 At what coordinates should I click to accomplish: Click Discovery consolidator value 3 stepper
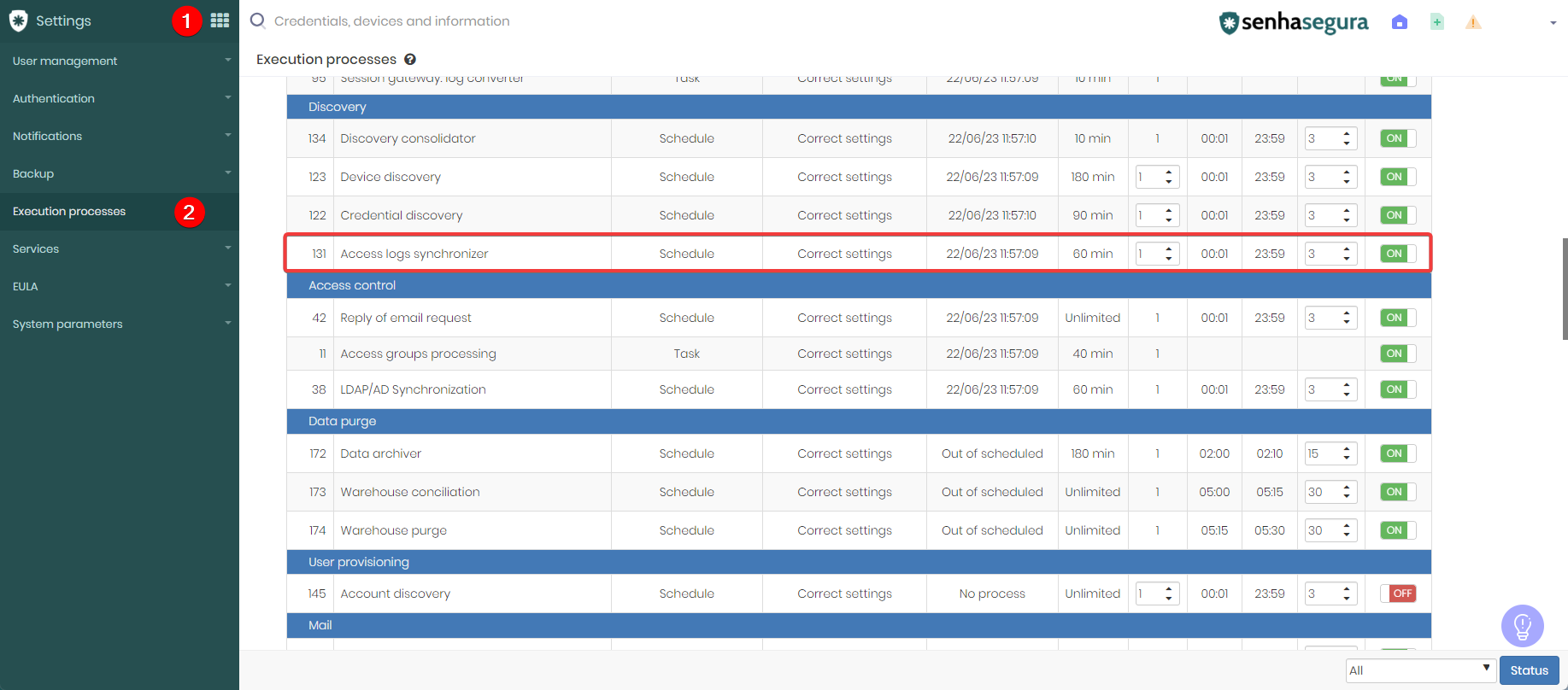(x=1331, y=138)
